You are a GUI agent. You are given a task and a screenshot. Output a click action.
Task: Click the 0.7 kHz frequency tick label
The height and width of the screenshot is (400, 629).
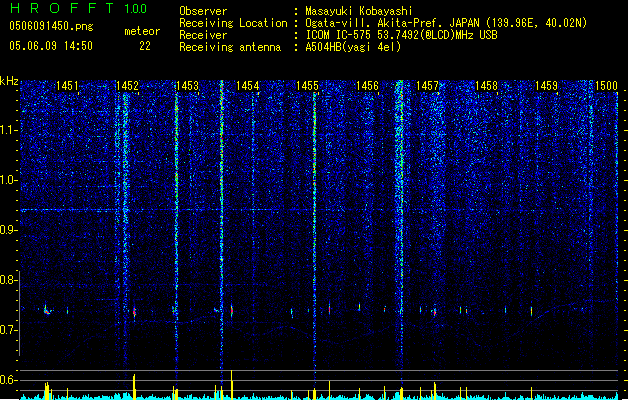click(8, 330)
